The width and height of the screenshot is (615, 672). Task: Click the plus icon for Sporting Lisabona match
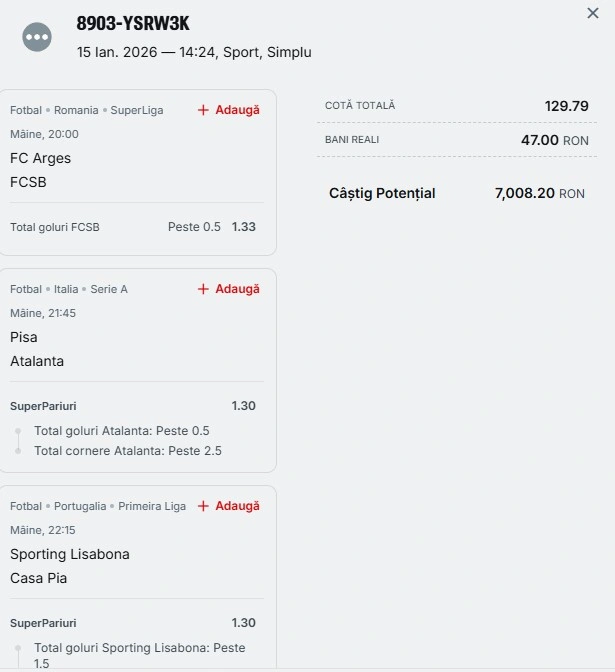pos(203,506)
